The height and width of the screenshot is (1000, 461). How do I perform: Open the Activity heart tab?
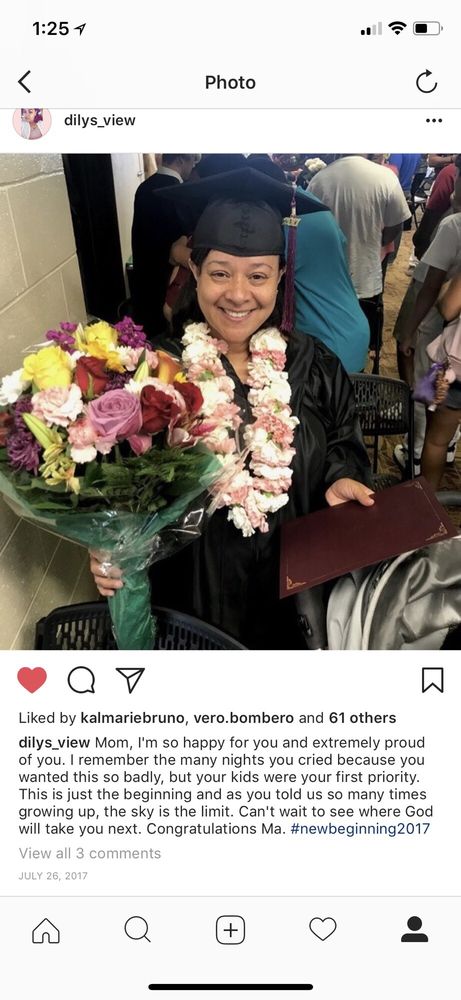[323, 929]
